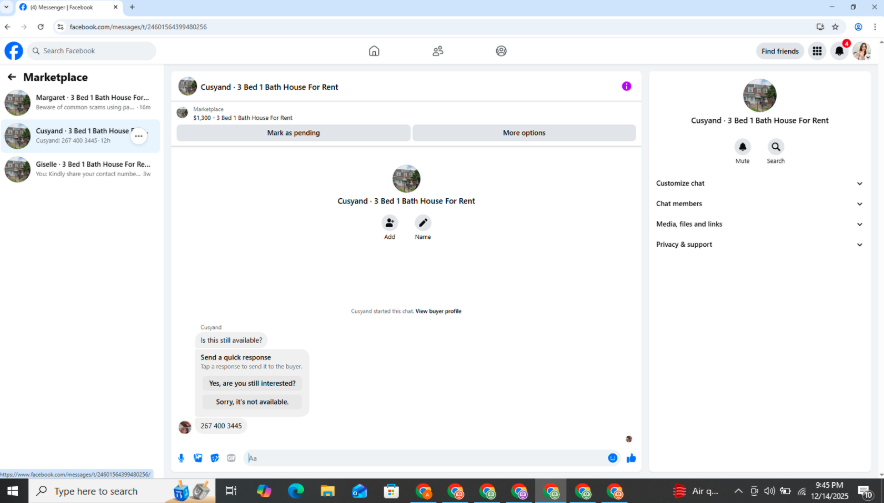Image resolution: width=884 pixels, height=503 pixels.
Task: Open Margaret's 3 Bed 1 Bath chat
Action: (81, 102)
